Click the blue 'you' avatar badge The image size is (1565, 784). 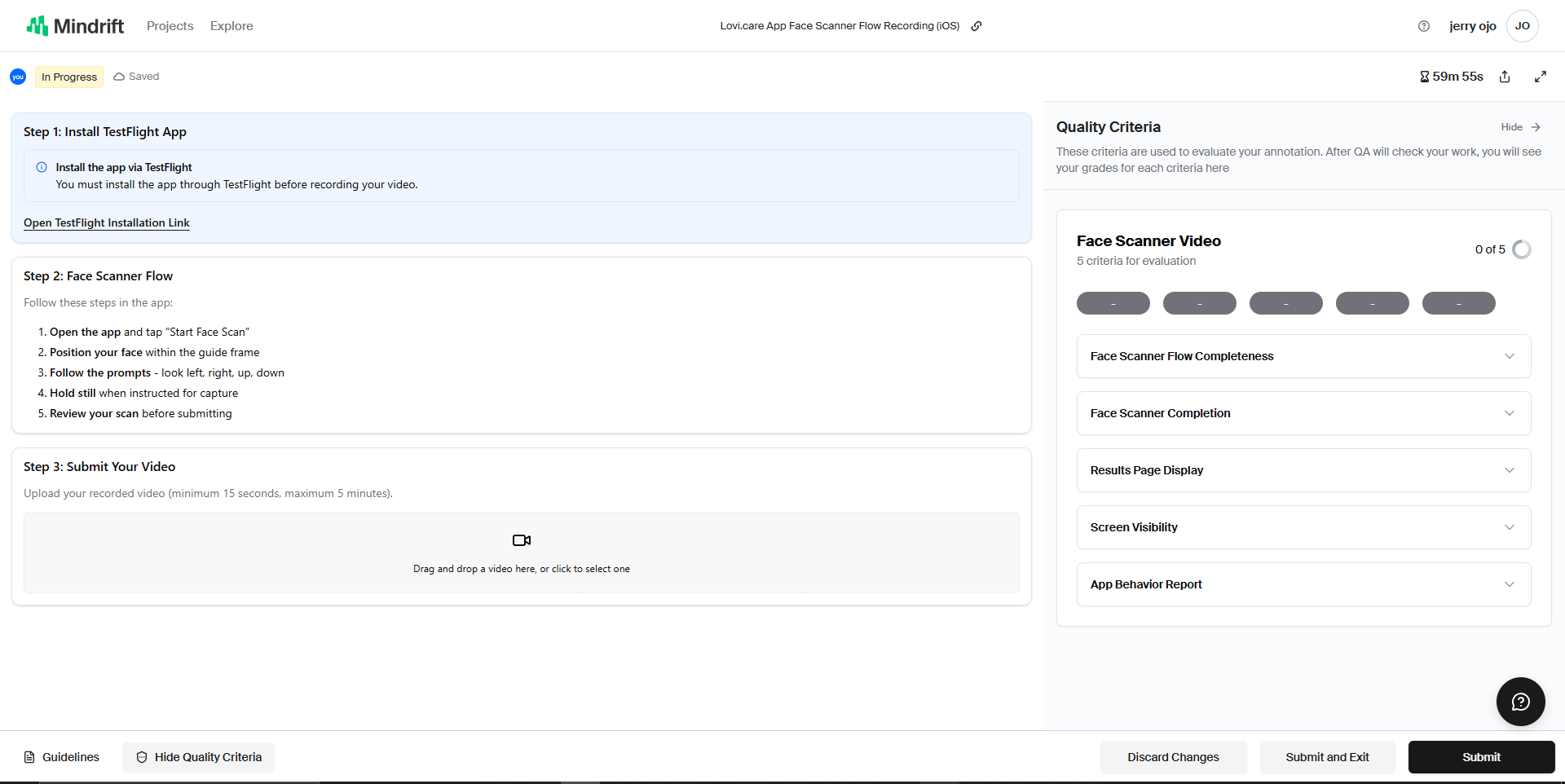tap(18, 77)
